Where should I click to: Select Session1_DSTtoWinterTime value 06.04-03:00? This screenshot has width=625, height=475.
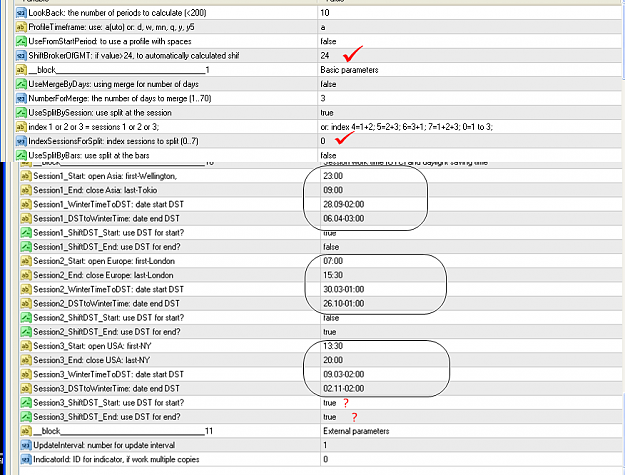point(344,219)
